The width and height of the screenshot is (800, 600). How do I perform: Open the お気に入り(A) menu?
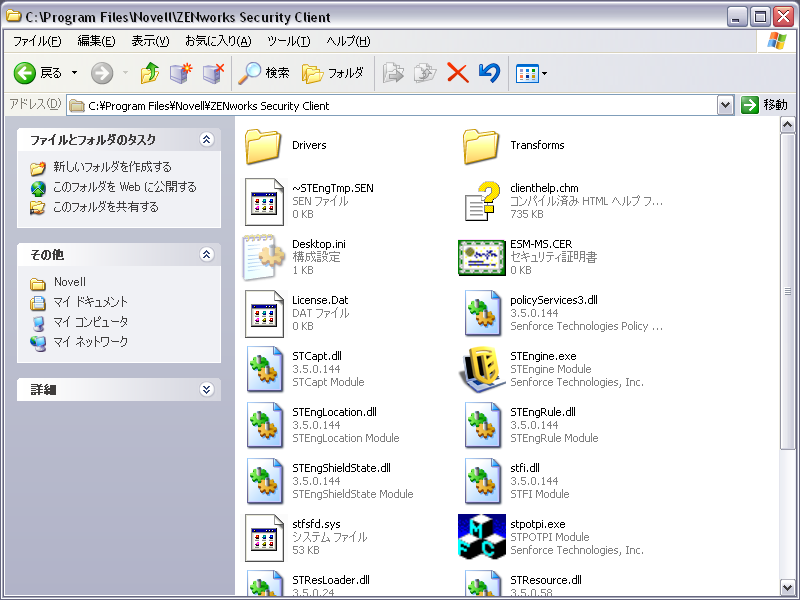pos(218,41)
